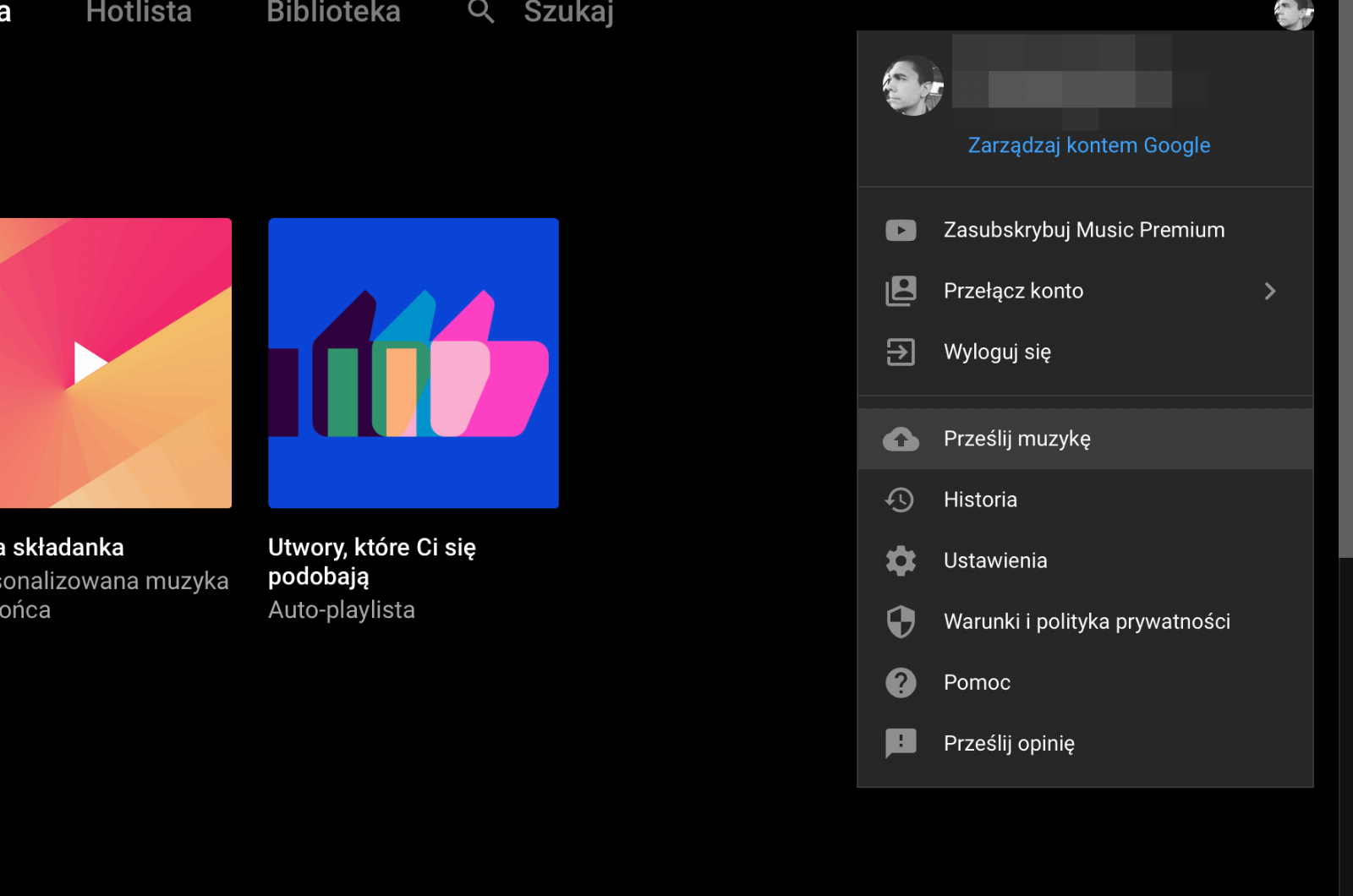Click the cloud upload icon
This screenshot has height=896, width=1353.
[x=901, y=439]
